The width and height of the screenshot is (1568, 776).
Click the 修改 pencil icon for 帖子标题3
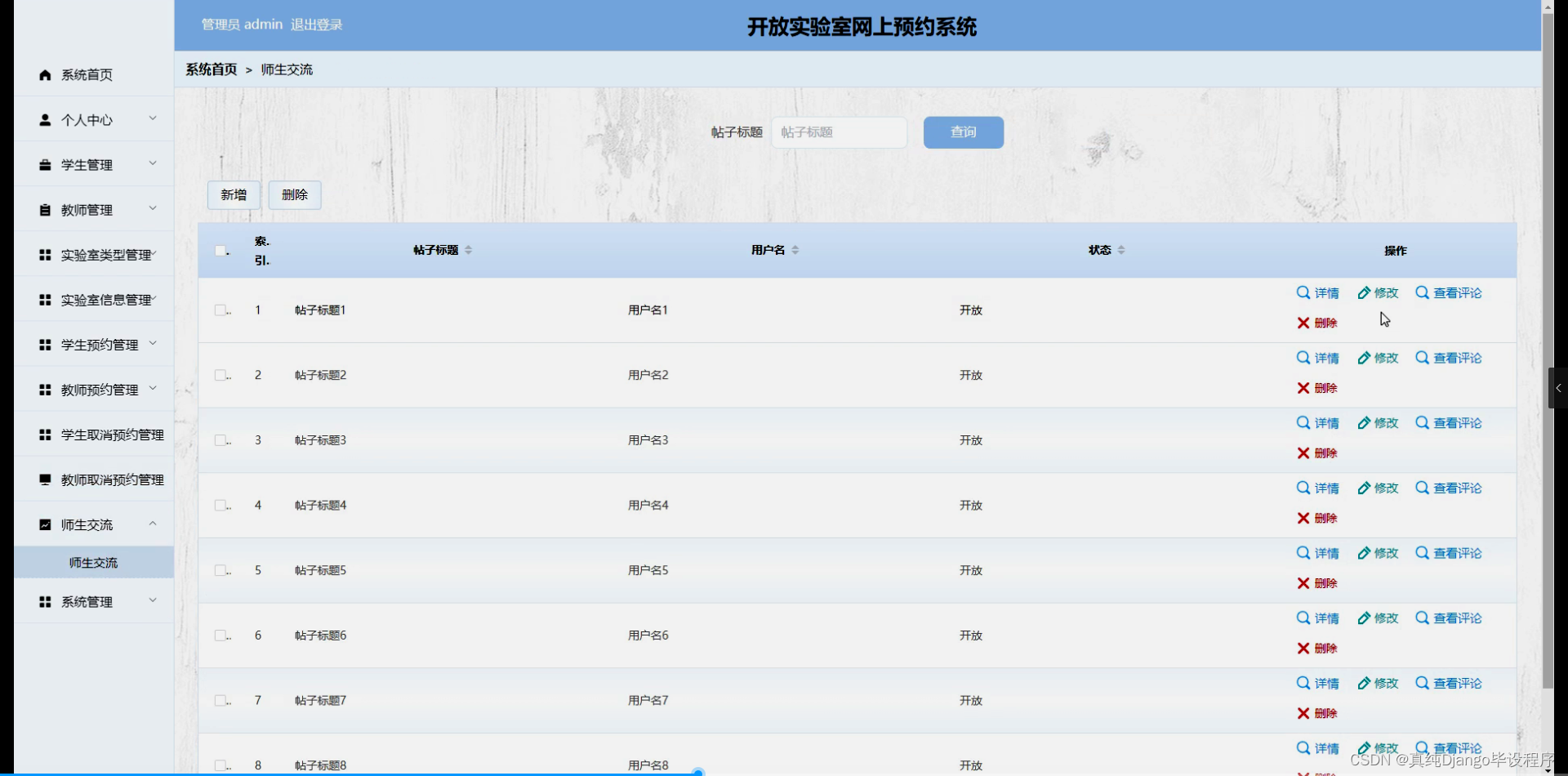[x=1364, y=422]
